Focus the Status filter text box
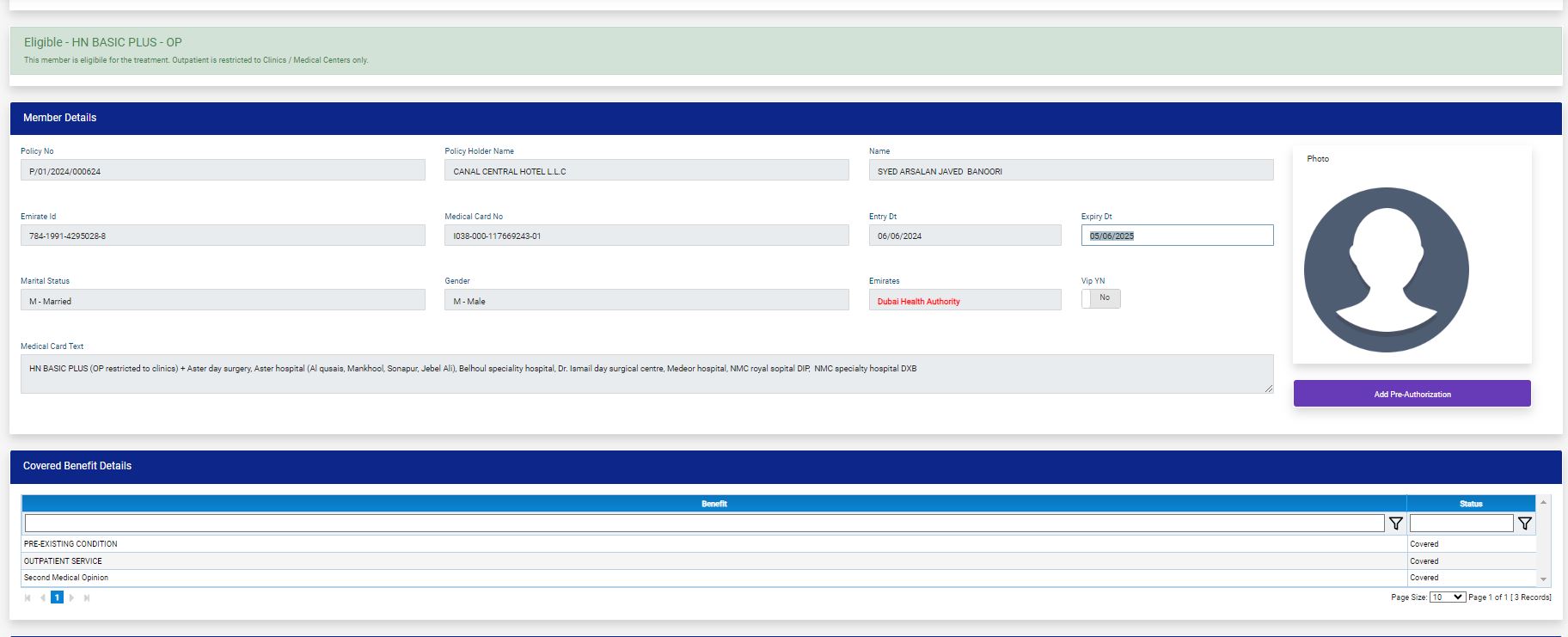Image resolution: width=1568 pixels, height=637 pixels. coord(1461,524)
